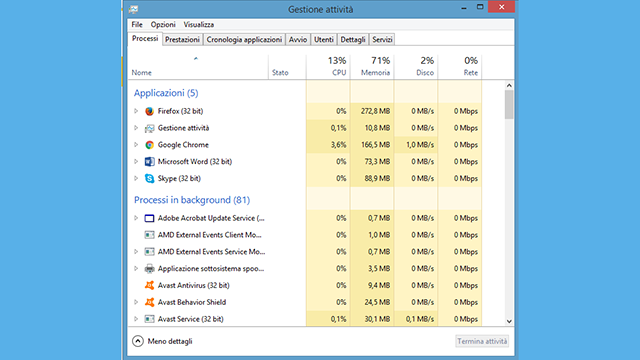Expand the Google Chrome process group
This screenshot has height=360, width=640.
click(136, 145)
